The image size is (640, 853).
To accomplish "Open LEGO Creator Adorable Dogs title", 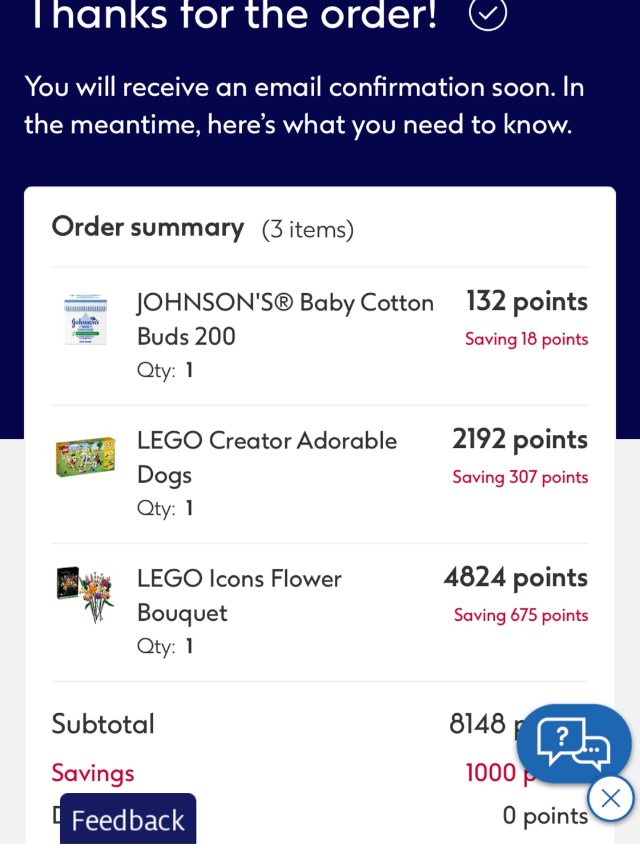I will pos(267,457).
